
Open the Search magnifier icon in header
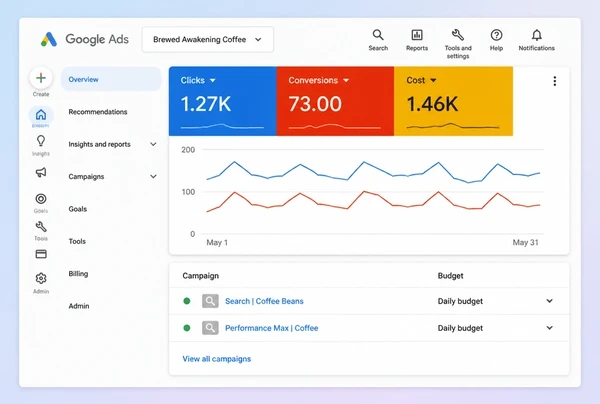click(x=378, y=35)
